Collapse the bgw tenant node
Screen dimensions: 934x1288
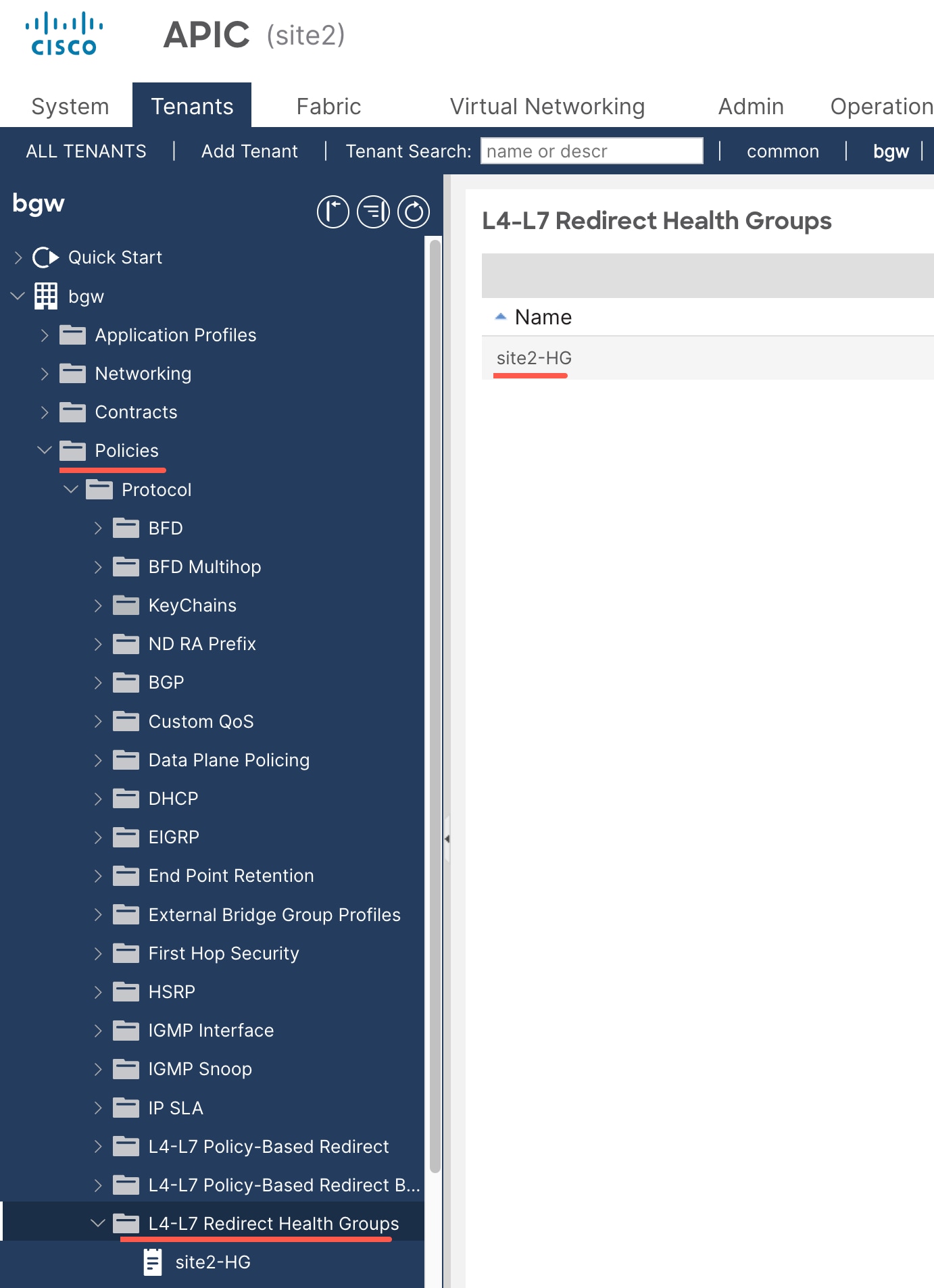pos(18,296)
